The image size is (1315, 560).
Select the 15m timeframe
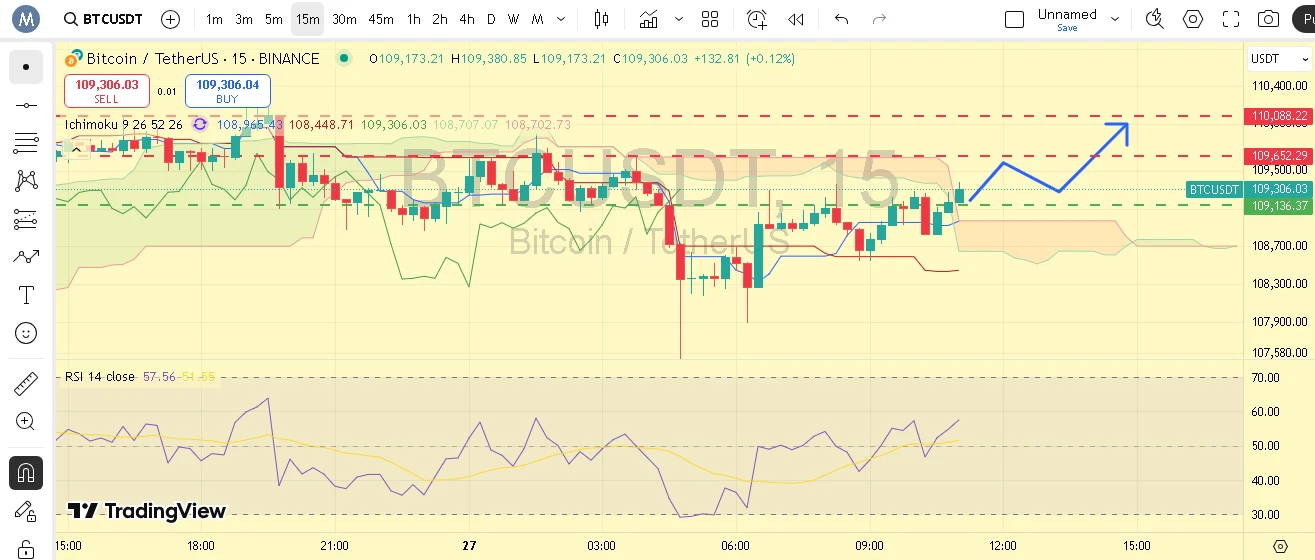click(x=308, y=19)
